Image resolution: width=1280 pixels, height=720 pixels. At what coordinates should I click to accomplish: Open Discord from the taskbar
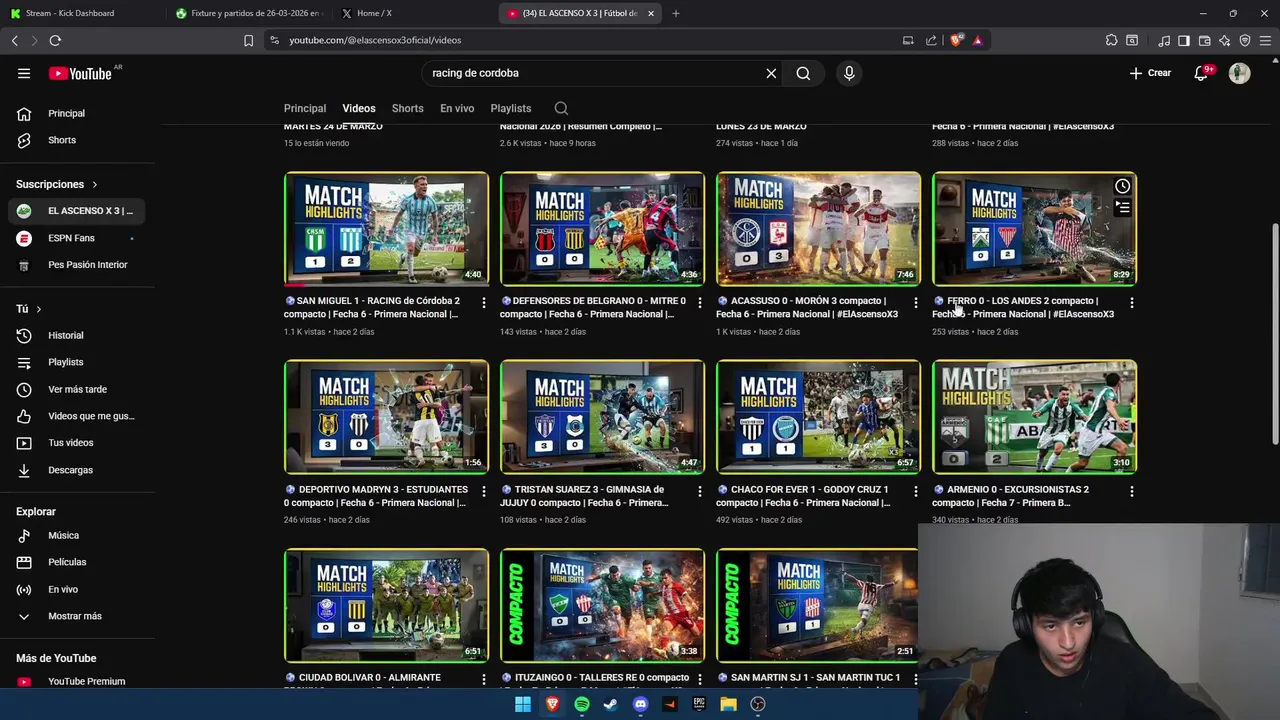[x=640, y=704]
